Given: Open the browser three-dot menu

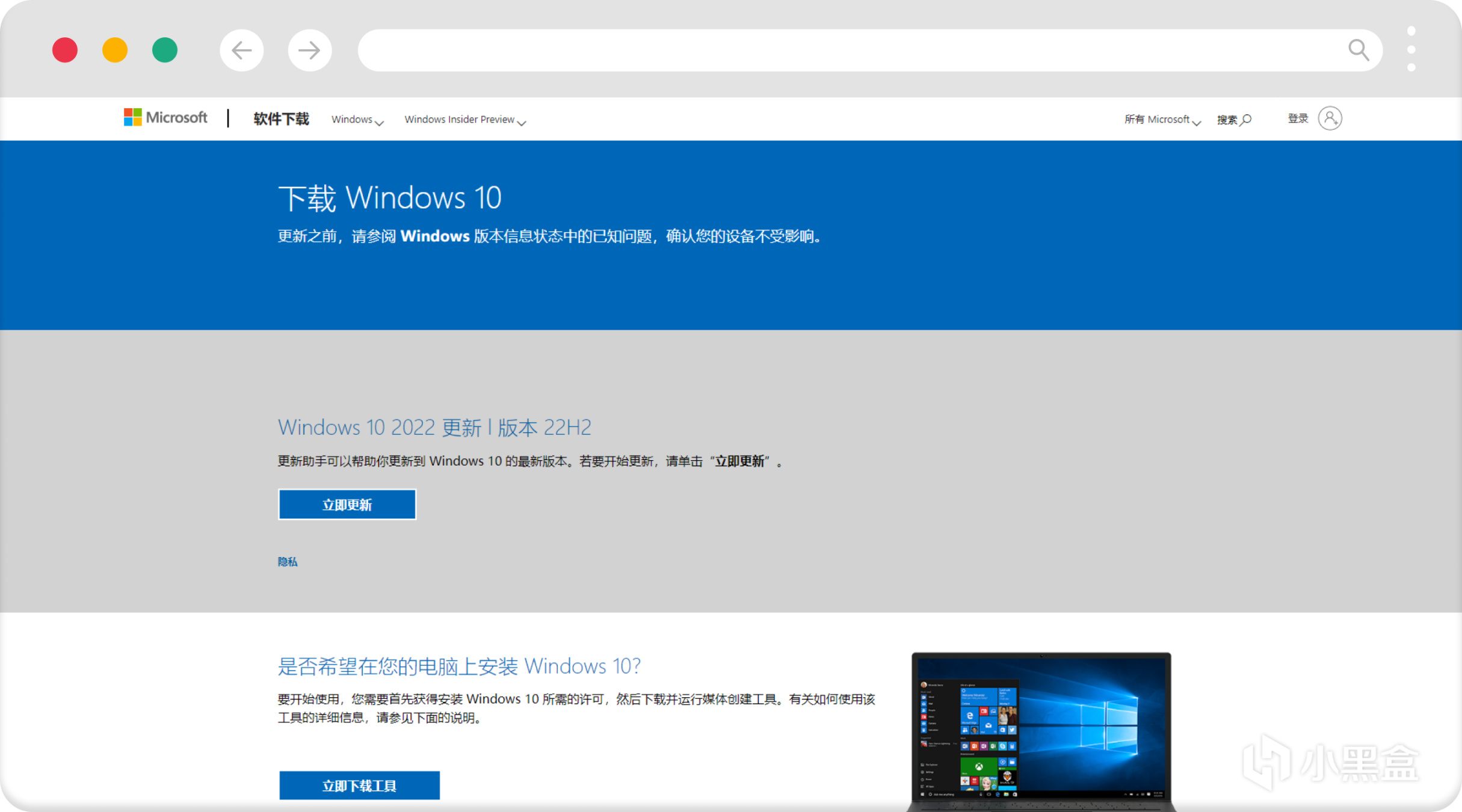Looking at the screenshot, I should coord(1411,49).
